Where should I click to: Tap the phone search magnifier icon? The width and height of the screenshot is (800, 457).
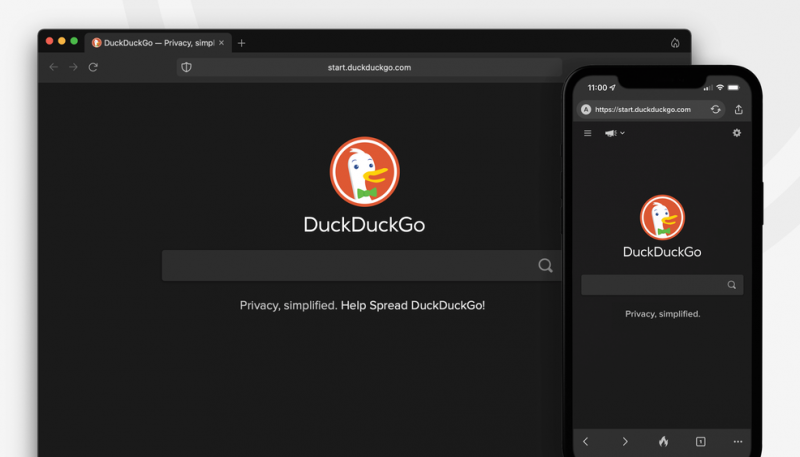[x=731, y=285]
